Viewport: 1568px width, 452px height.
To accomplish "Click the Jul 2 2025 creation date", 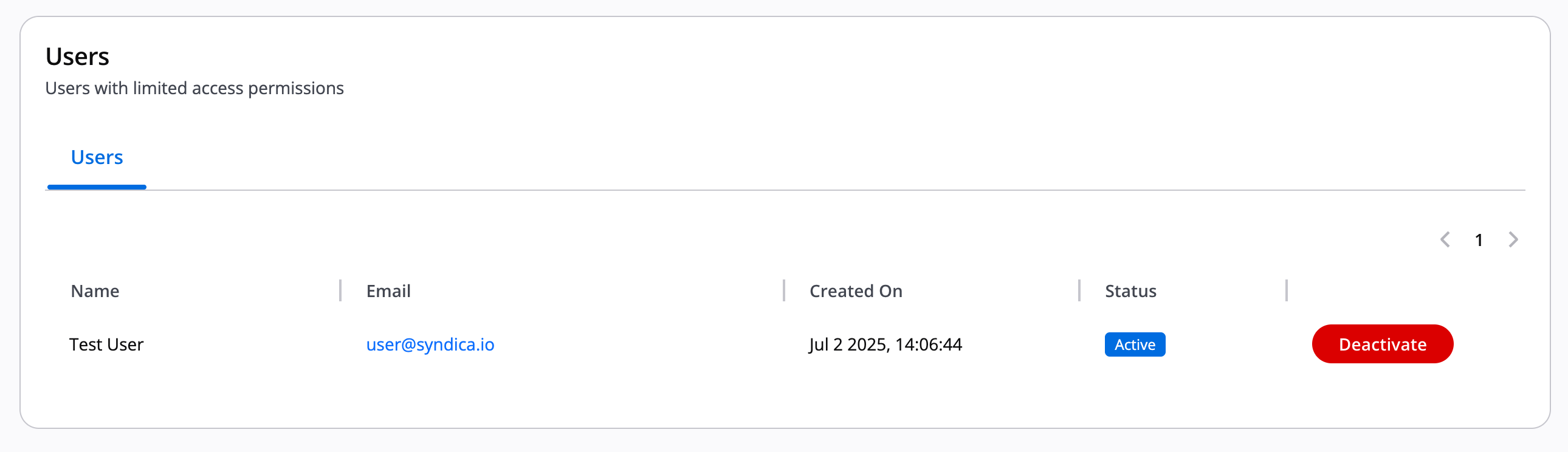I will point(885,345).
